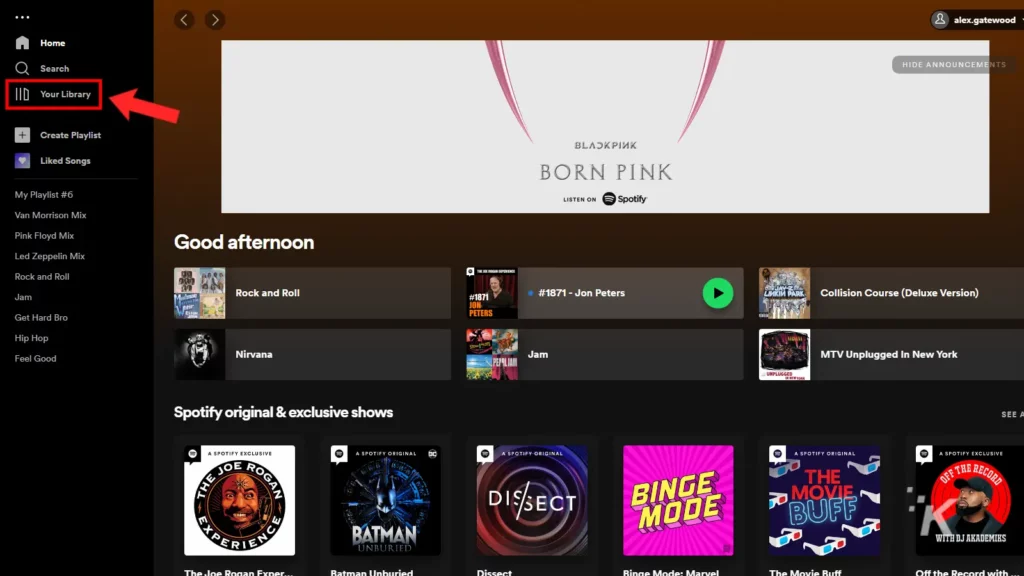Open the three-dot app menu

click(x=22, y=18)
